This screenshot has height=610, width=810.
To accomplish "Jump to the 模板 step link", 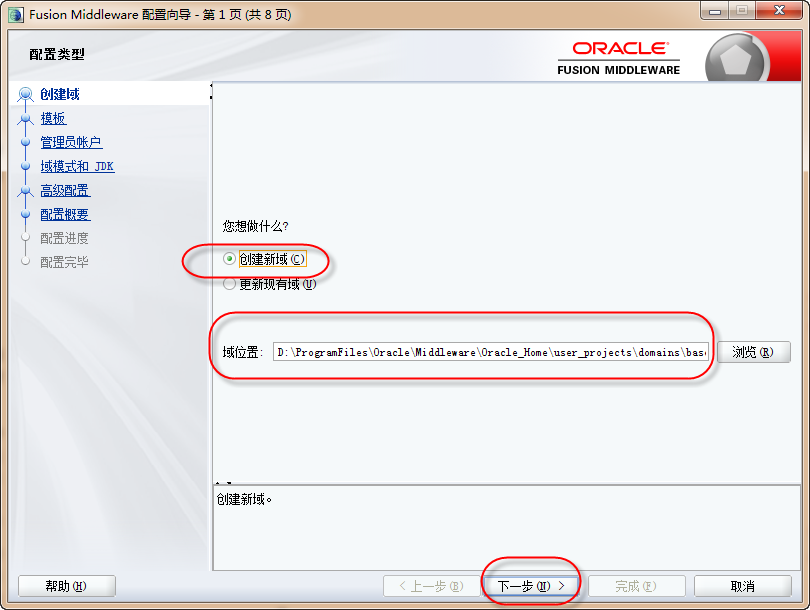I will point(53,118).
